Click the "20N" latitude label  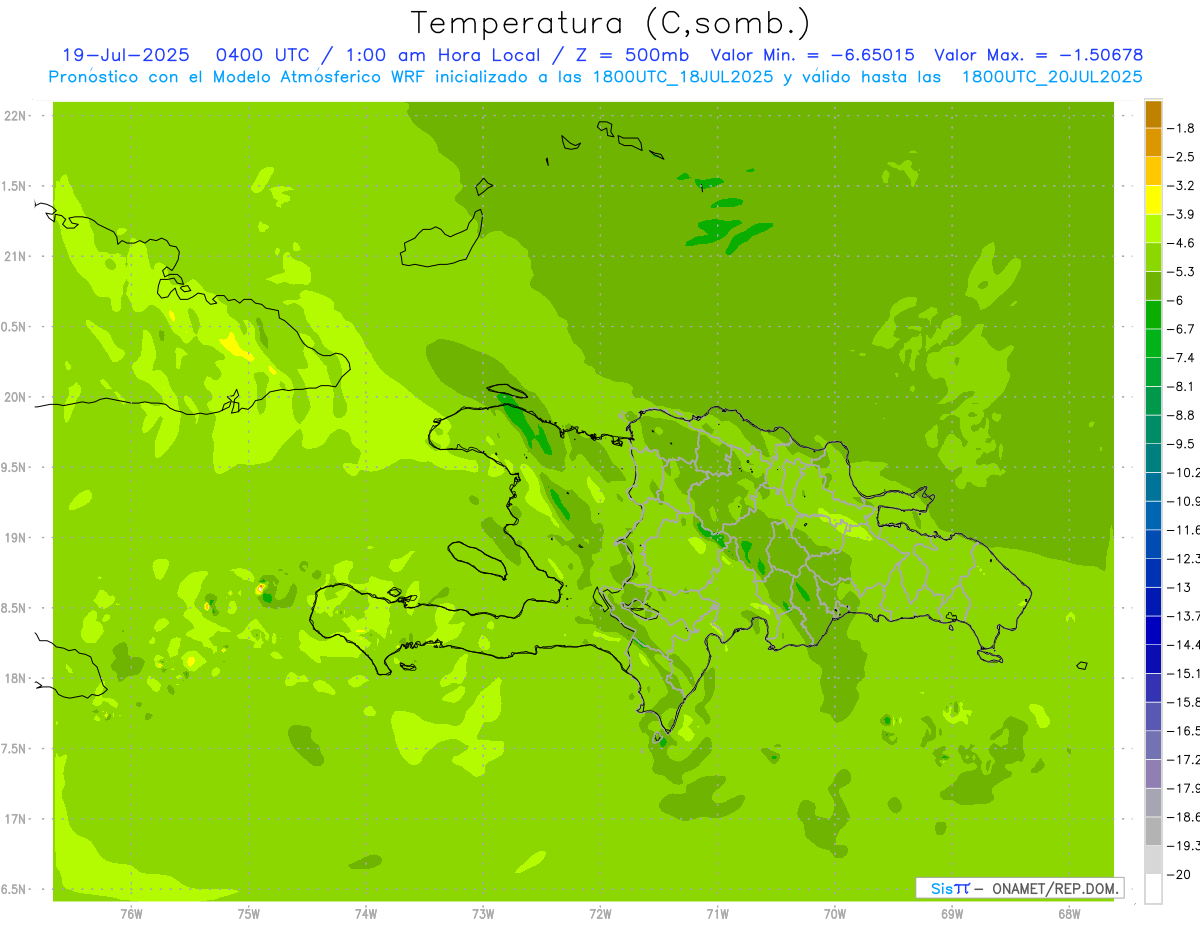(15, 397)
